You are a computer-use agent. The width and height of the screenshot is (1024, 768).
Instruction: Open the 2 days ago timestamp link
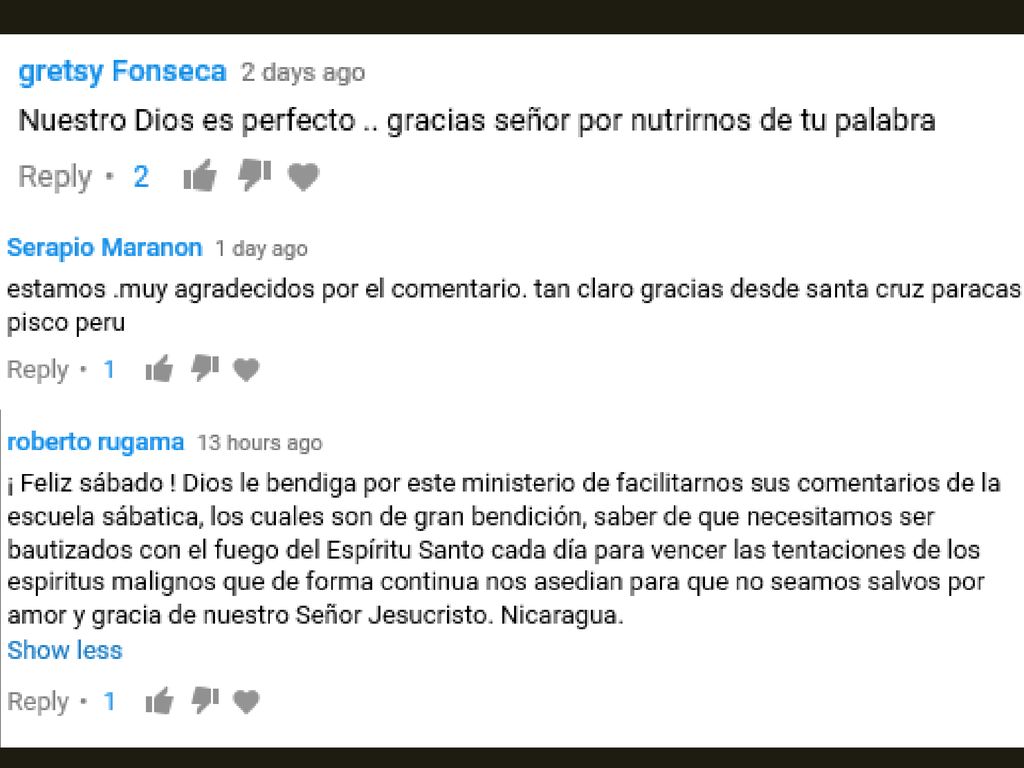point(302,72)
